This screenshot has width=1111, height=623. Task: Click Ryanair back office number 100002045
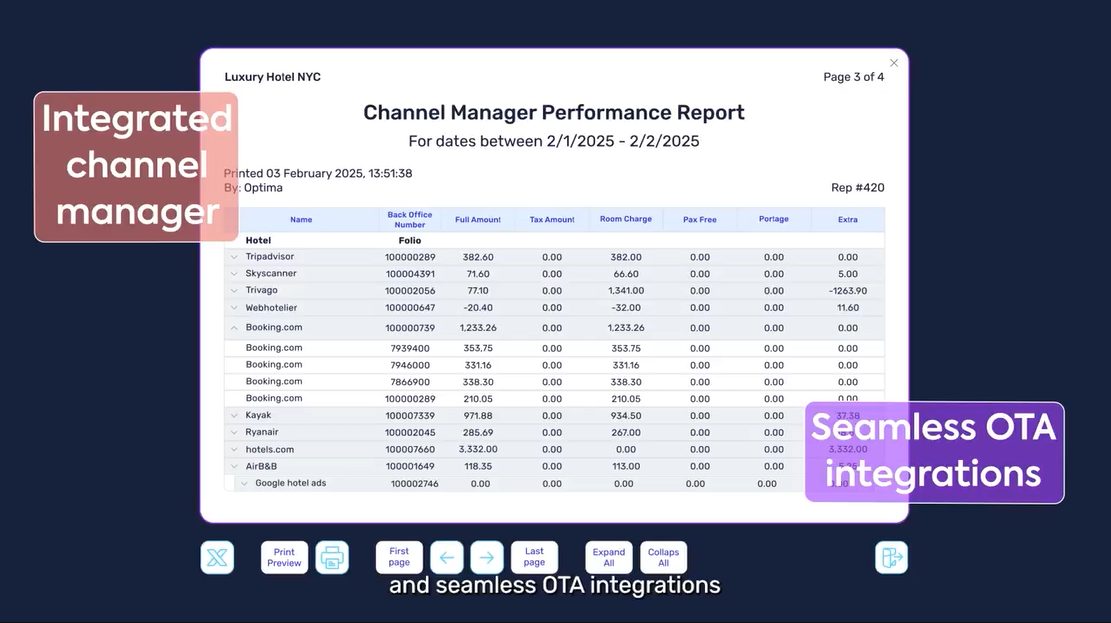pyautogui.click(x=410, y=432)
